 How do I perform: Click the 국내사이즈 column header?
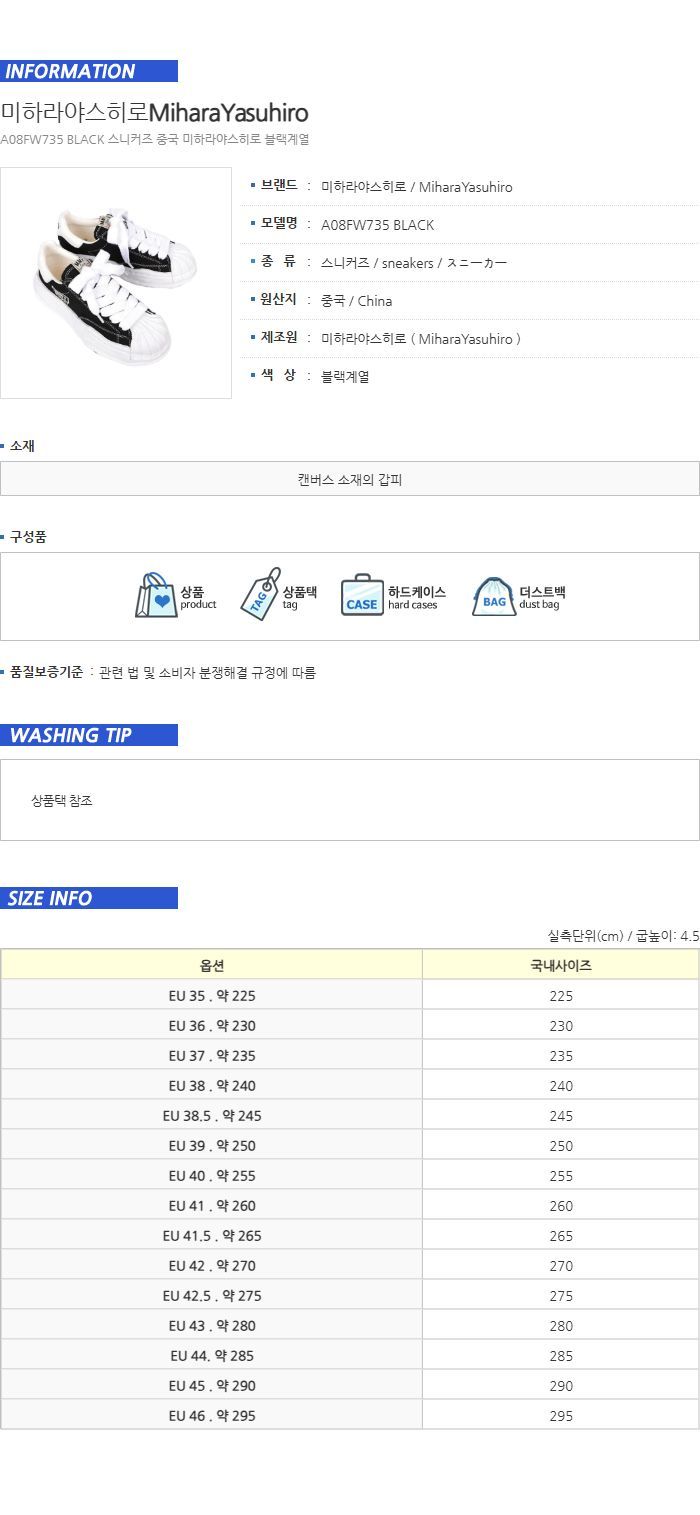point(560,966)
